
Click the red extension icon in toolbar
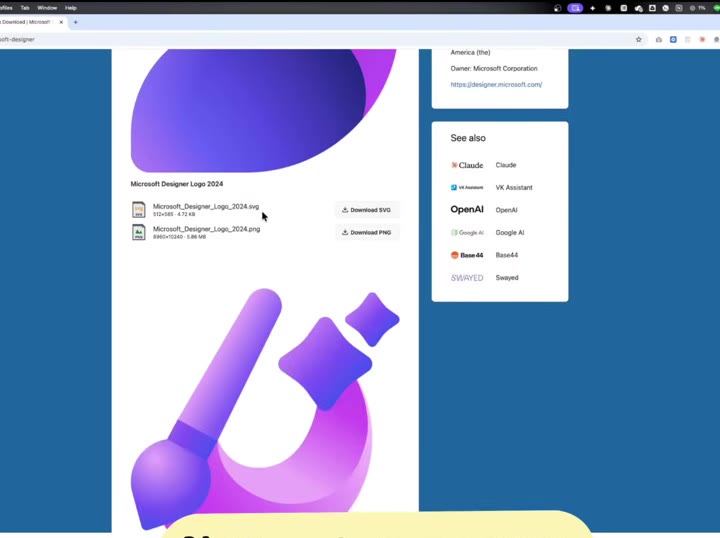coord(702,39)
